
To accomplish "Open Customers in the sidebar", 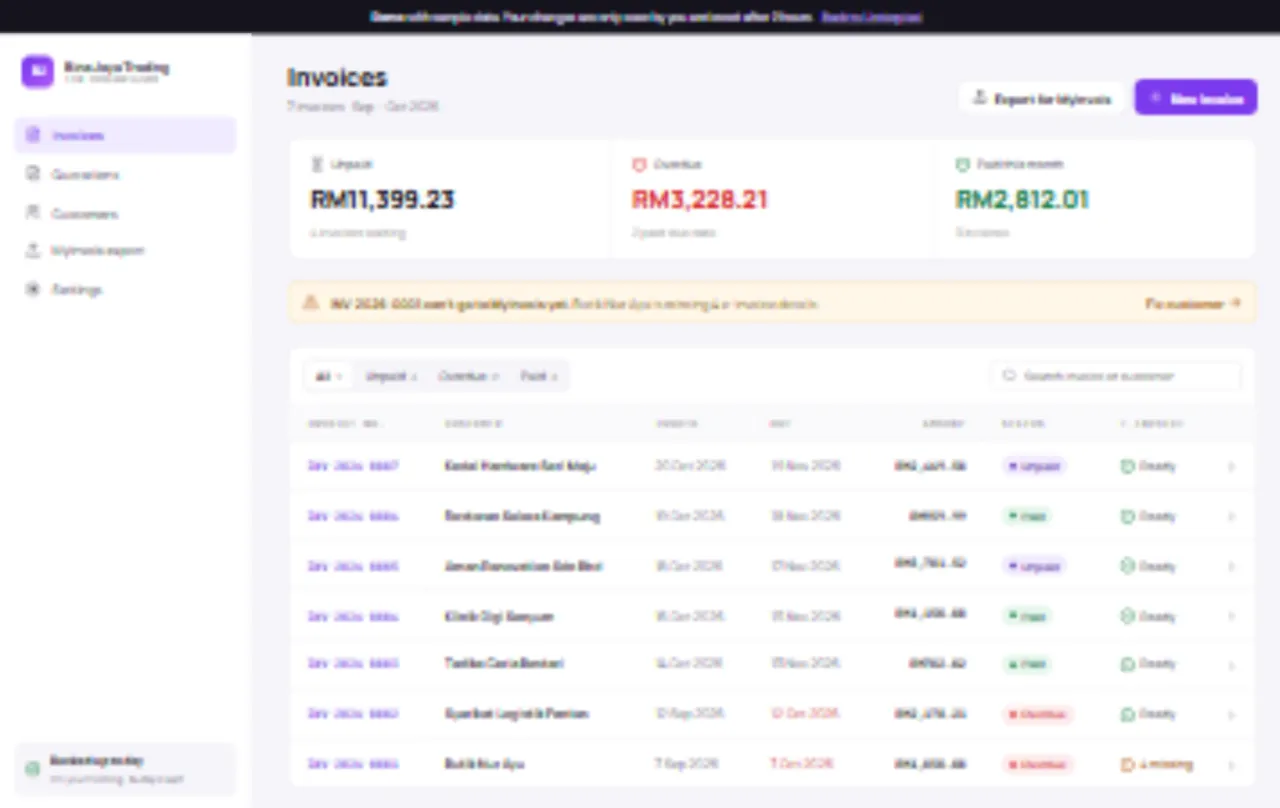I will [125, 213].
